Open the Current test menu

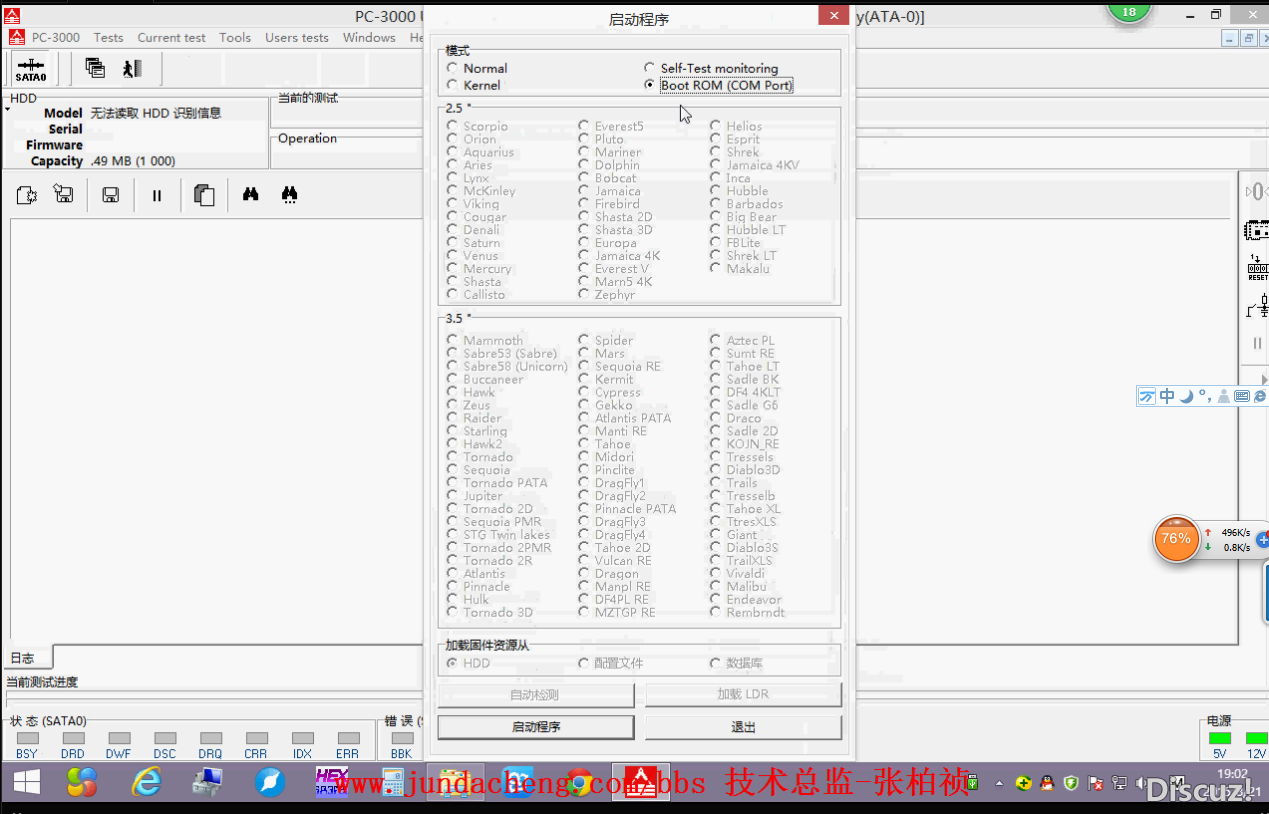point(172,38)
